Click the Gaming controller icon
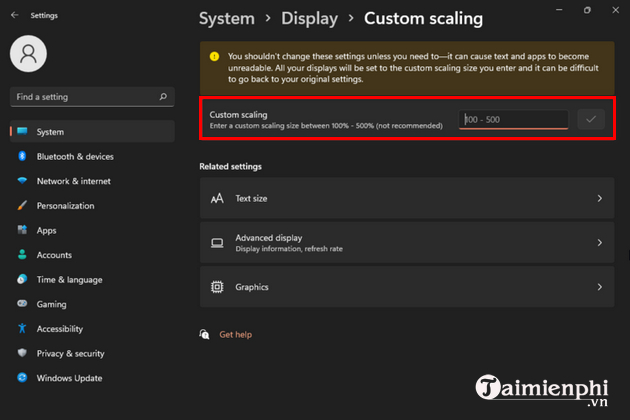 tap(22, 303)
